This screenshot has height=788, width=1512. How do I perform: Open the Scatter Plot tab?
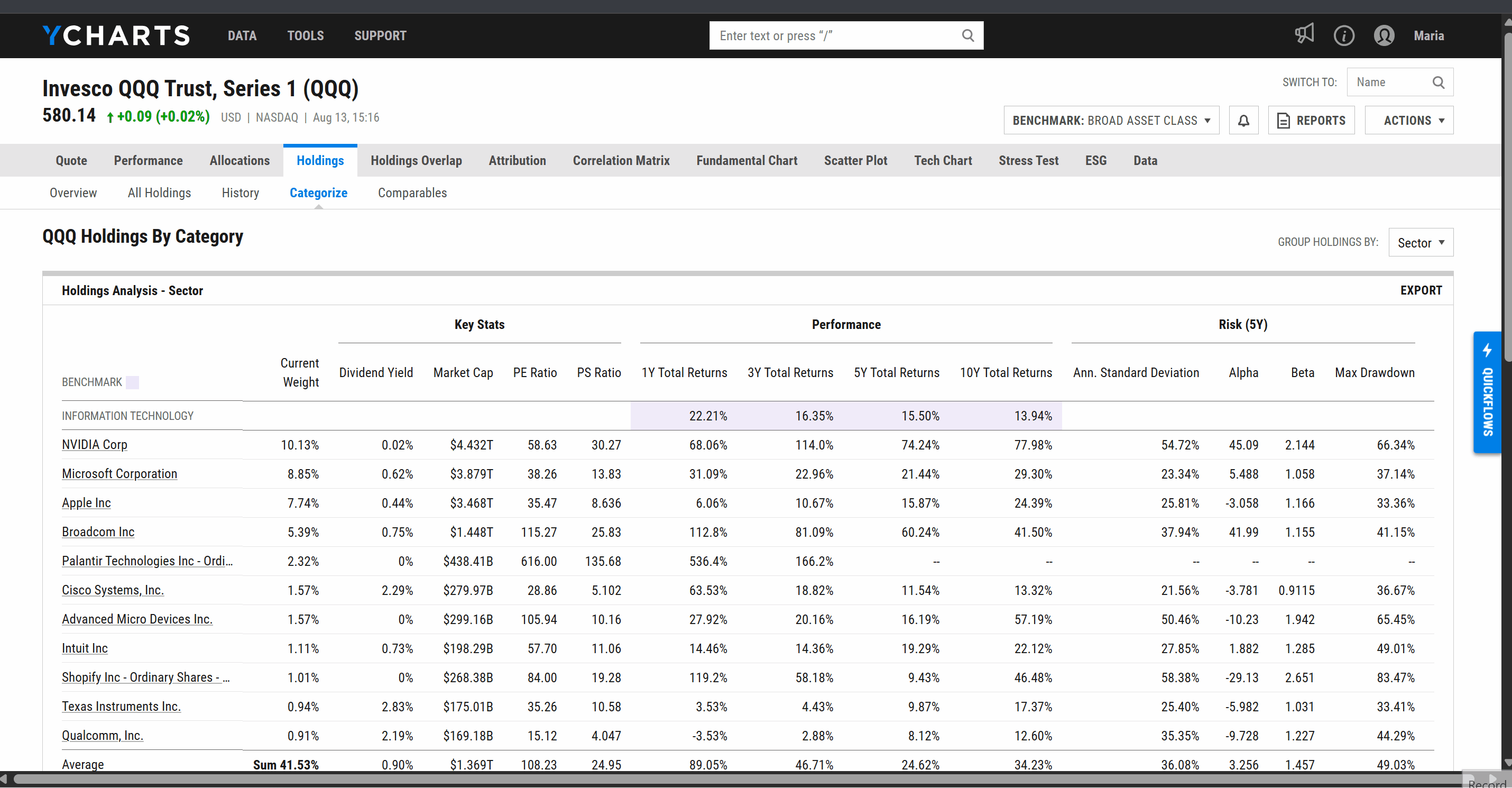click(855, 160)
